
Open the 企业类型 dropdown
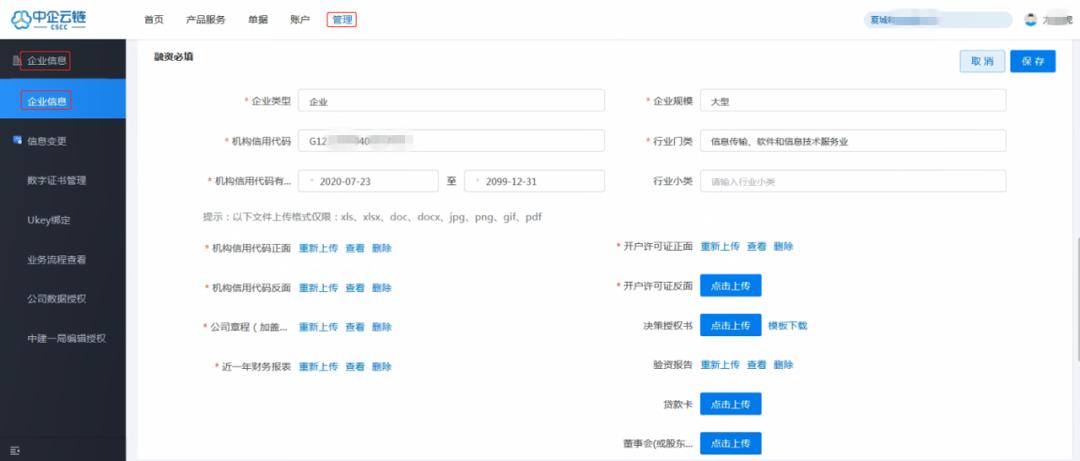click(451, 101)
